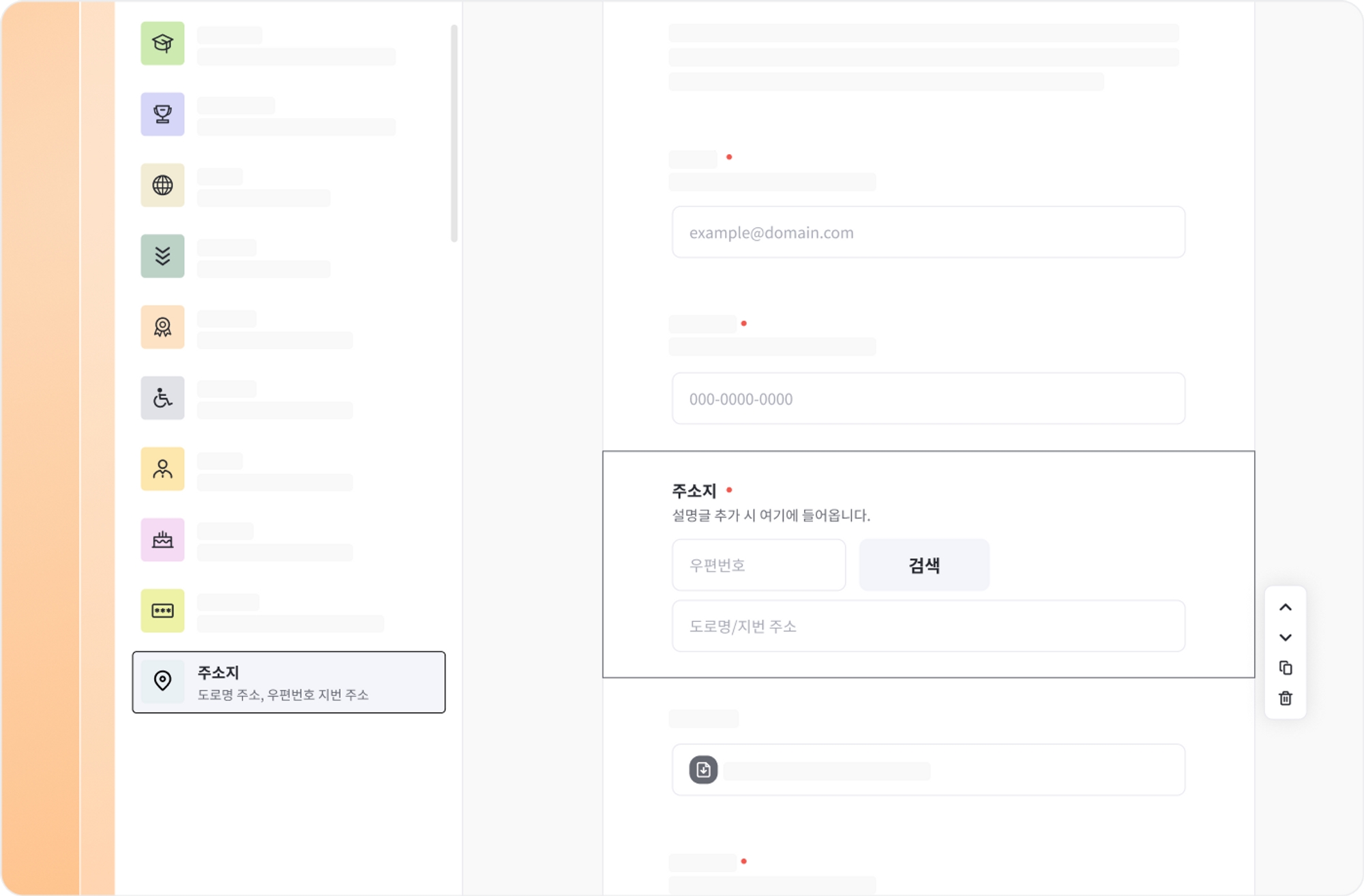Screen dimensions: 1364x896
Task: Click the 우편번호 postal code field
Action: (758, 565)
